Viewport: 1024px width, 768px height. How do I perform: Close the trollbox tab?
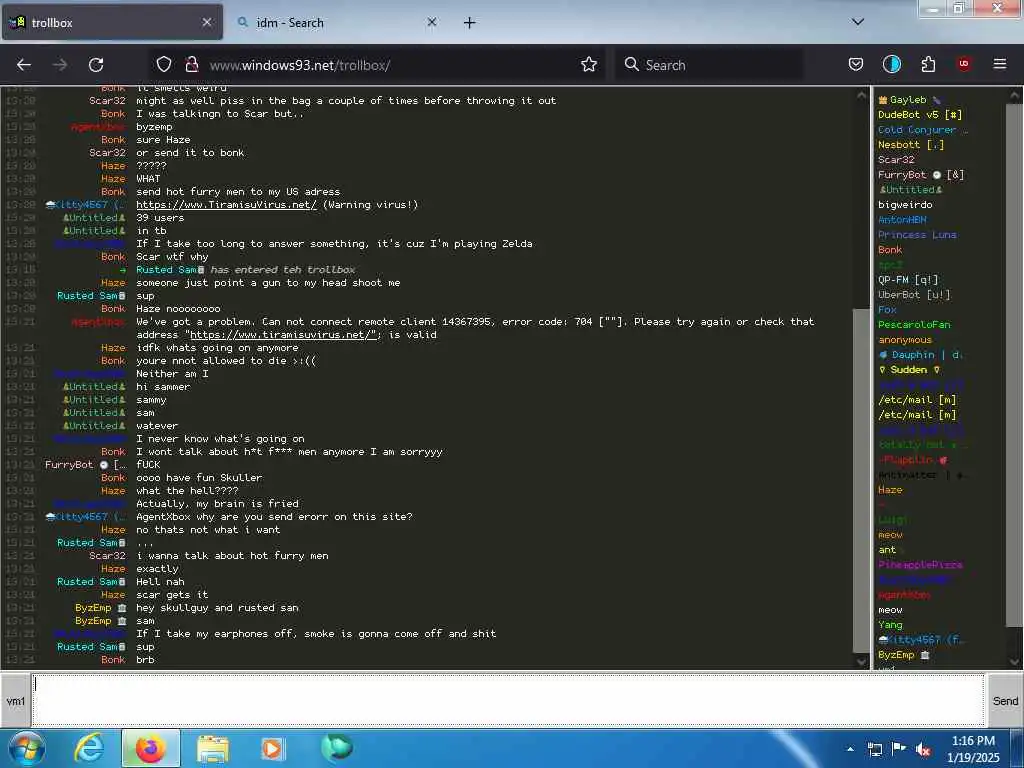pos(206,22)
